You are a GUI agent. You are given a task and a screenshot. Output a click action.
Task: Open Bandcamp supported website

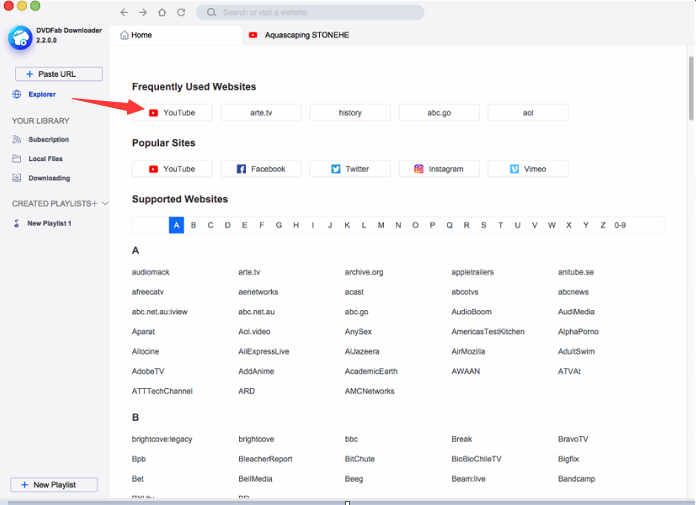(576, 479)
